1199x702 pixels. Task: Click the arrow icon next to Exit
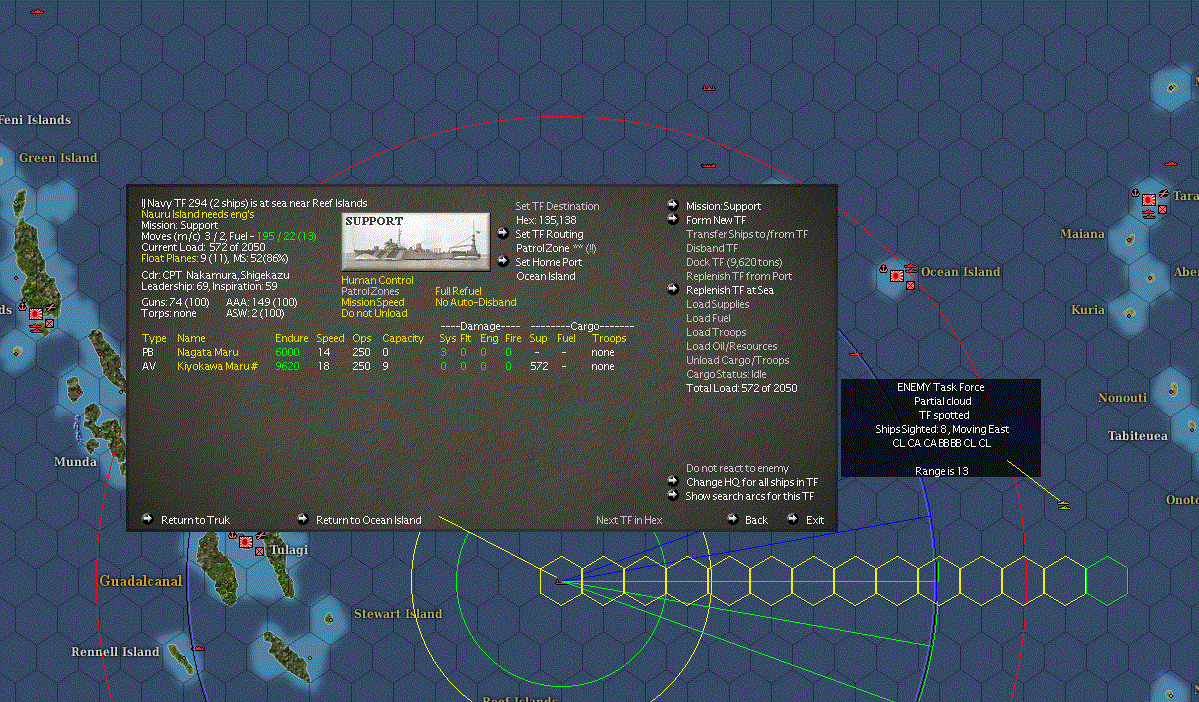tap(793, 518)
